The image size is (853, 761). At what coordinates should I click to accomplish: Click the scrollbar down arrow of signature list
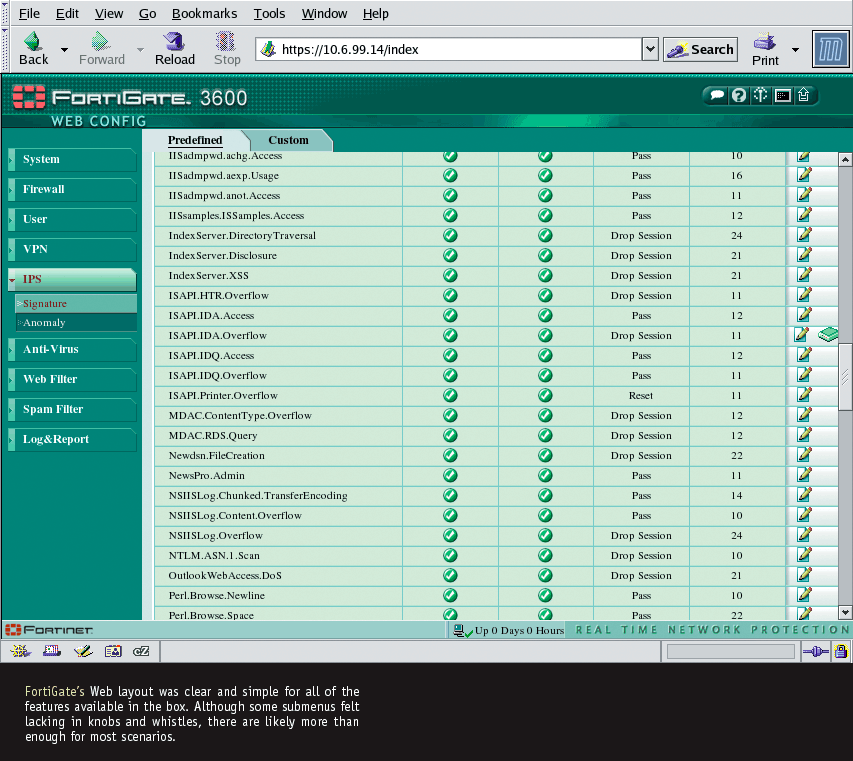[845, 612]
